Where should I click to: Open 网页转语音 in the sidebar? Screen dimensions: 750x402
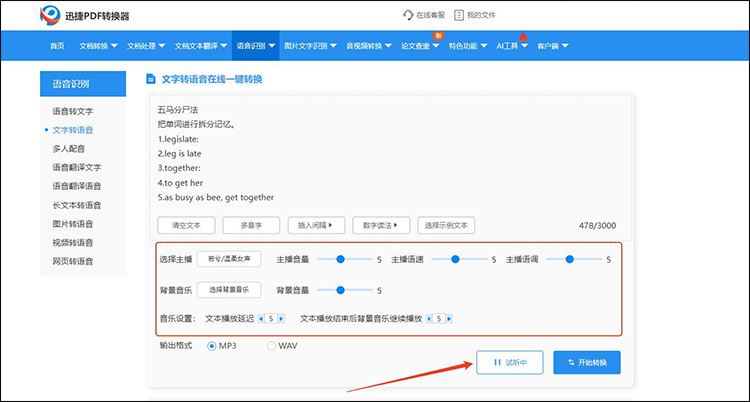tap(73, 262)
